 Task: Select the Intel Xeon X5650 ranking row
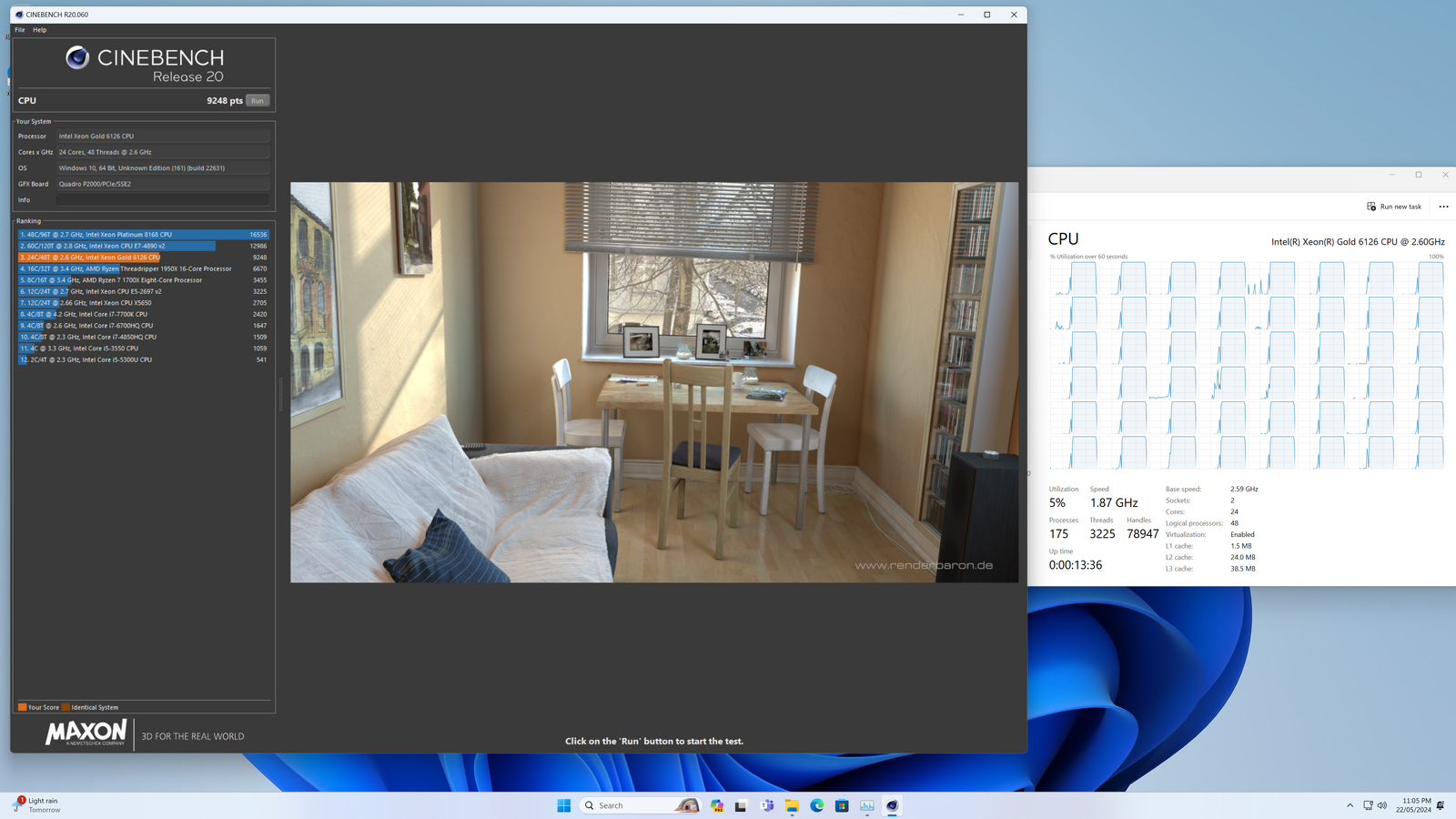[144, 303]
